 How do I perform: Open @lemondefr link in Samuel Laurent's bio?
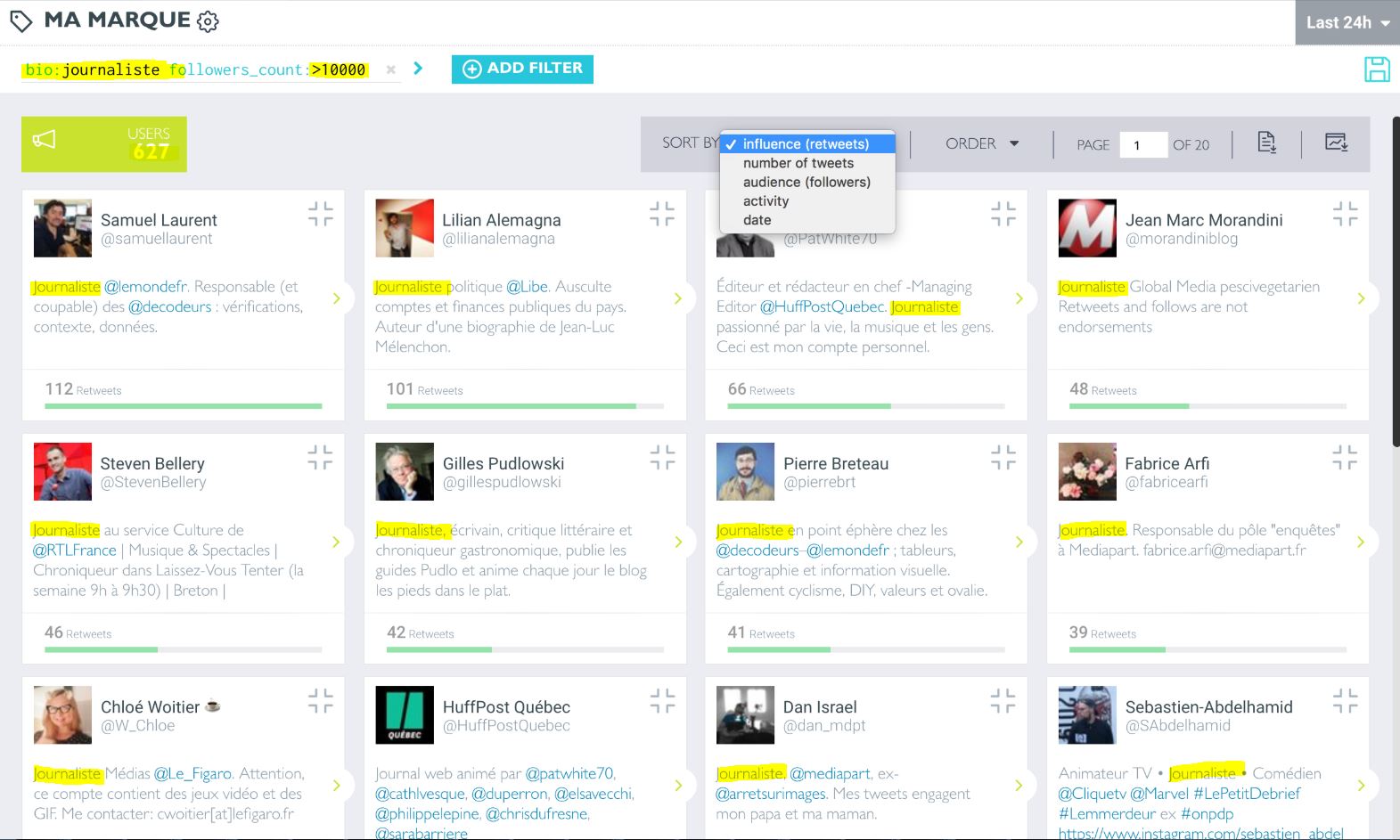tap(145, 287)
